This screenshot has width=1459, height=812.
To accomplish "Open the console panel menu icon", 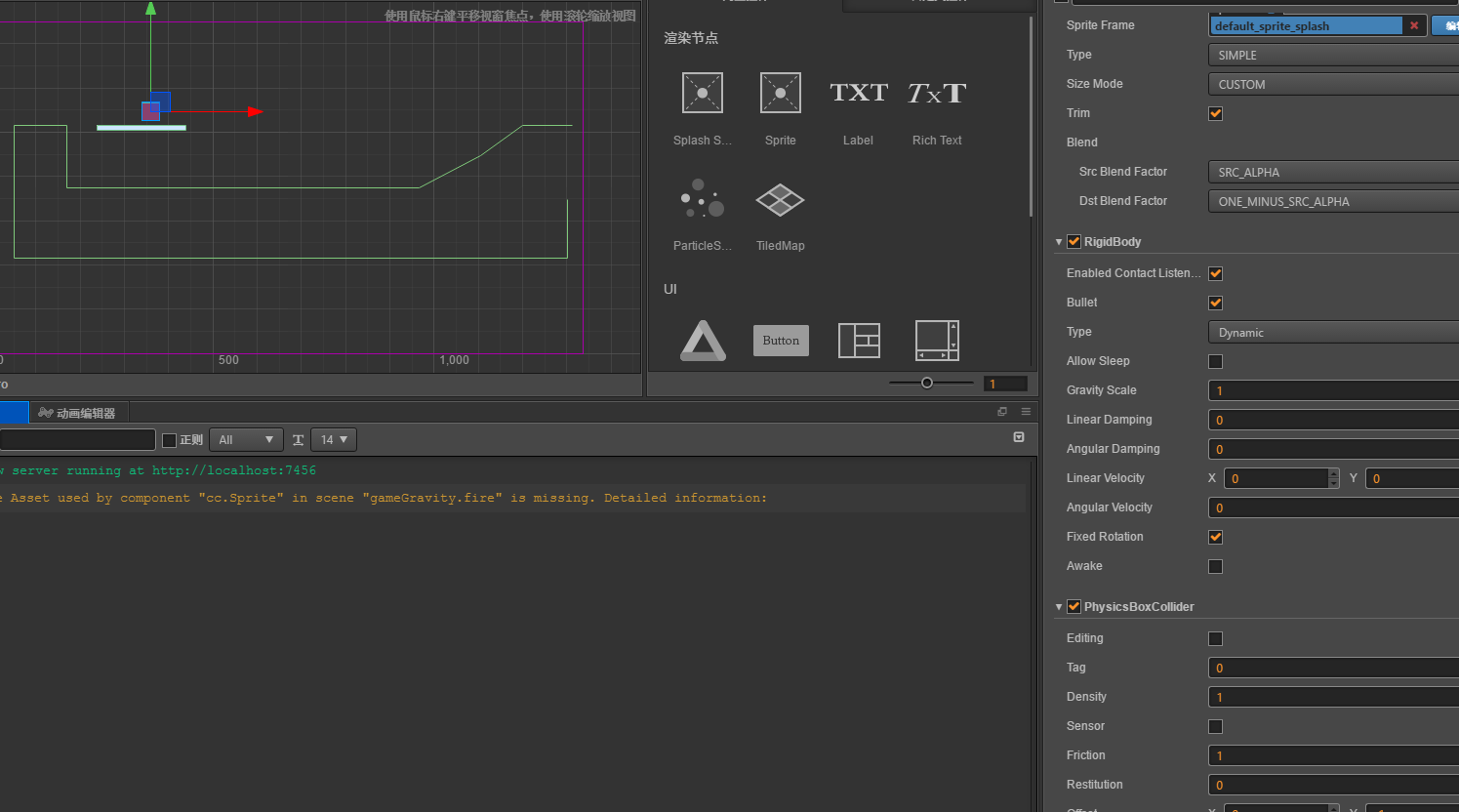I will click(1026, 412).
